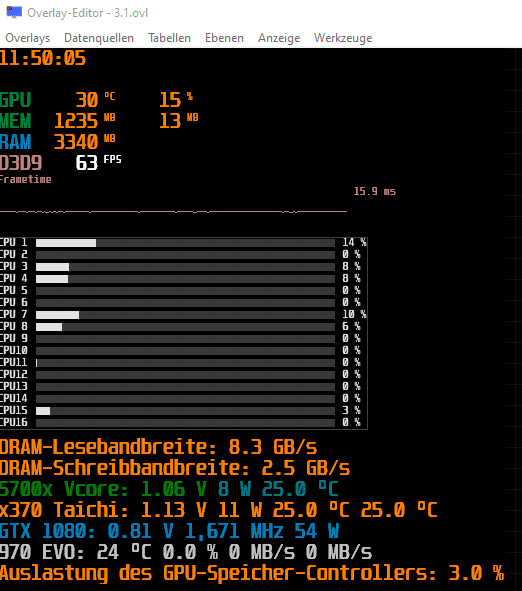Select the D3D9 63 FPS counter

pos(61,163)
